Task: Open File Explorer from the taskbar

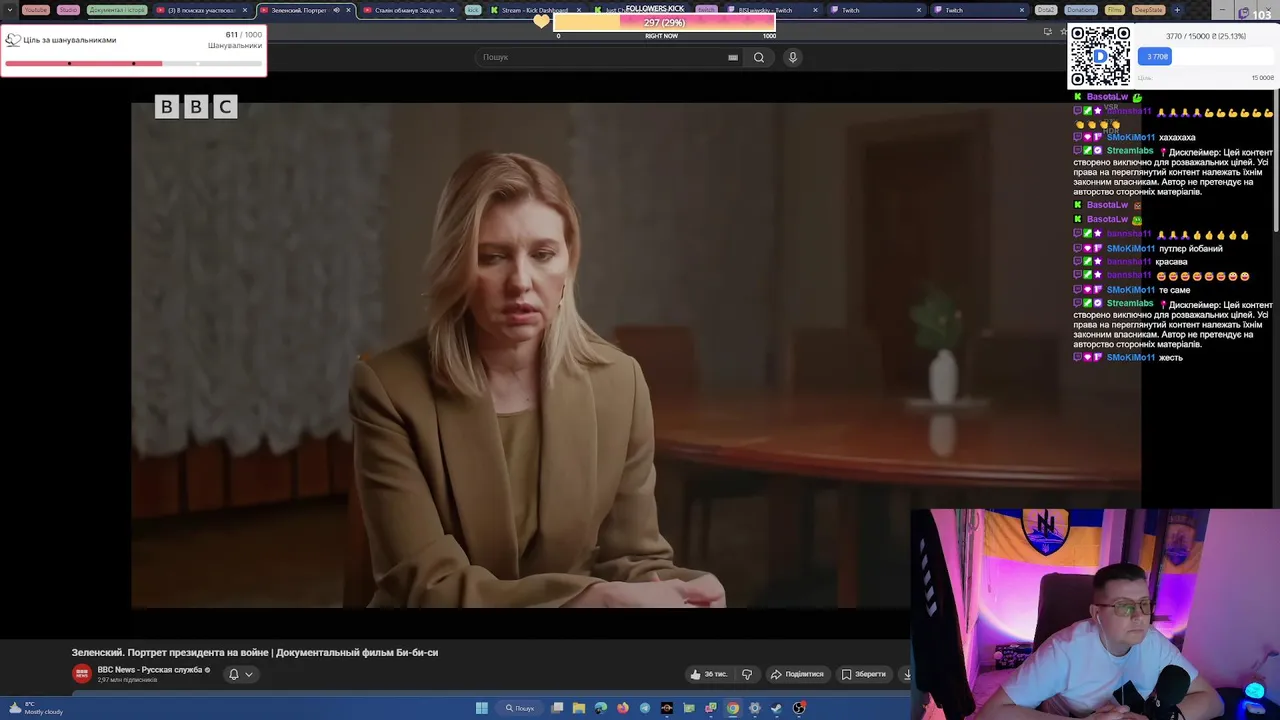Action: click(579, 708)
